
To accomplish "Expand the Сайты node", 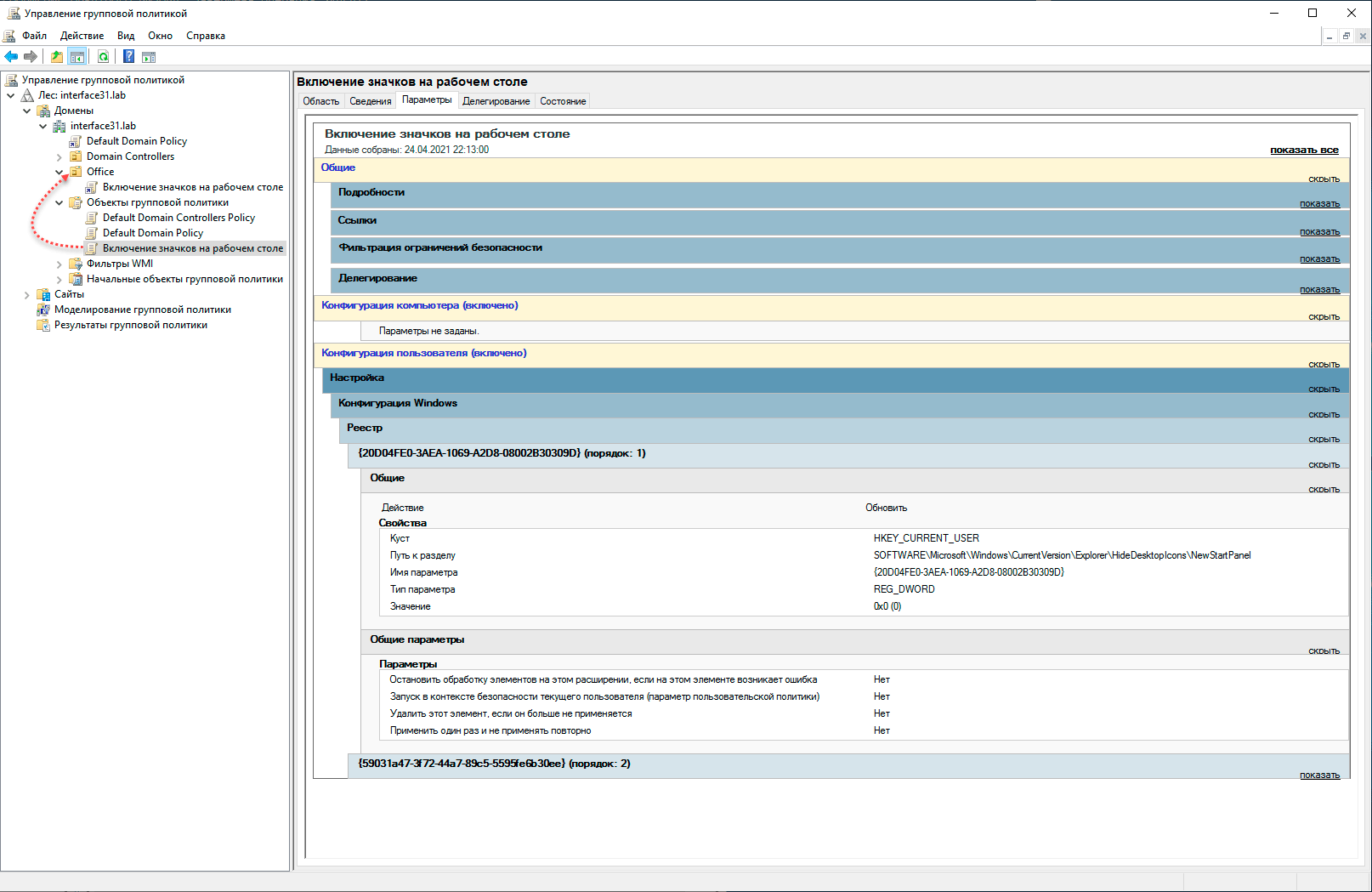I will tap(27, 295).
